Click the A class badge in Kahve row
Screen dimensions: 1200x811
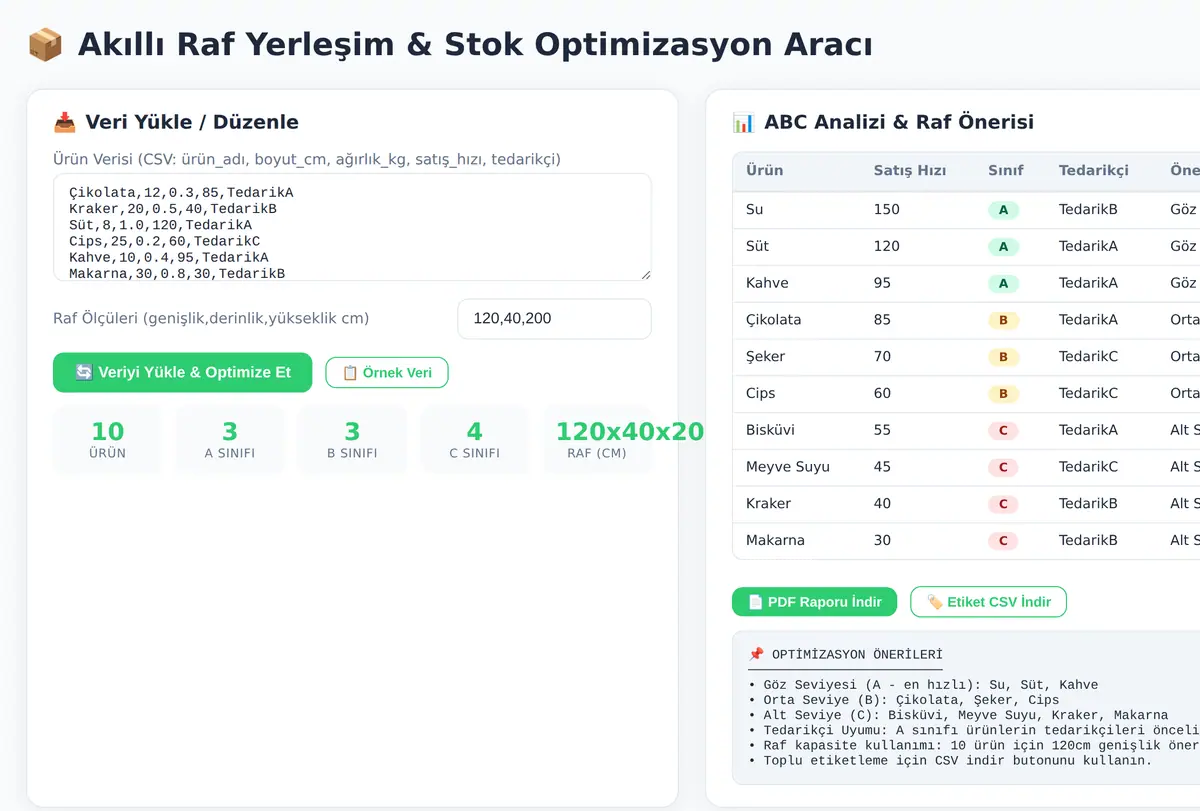(1003, 284)
